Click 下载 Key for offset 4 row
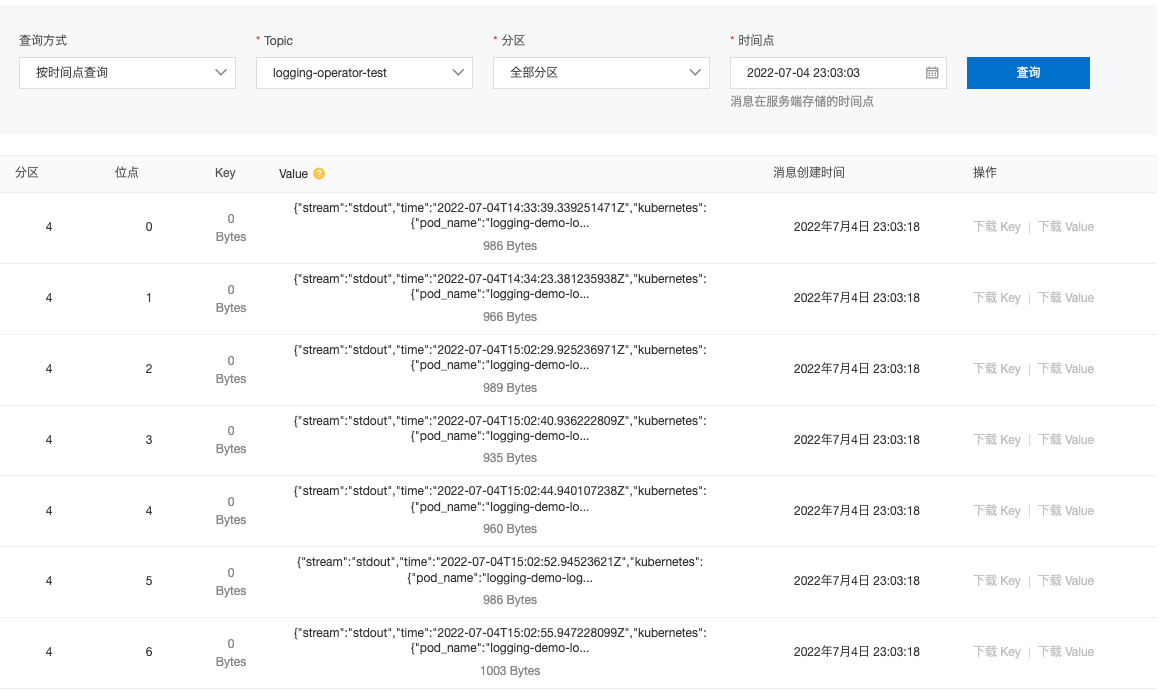Viewport: 1162px width, 693px height. click(x=996, y=510)
